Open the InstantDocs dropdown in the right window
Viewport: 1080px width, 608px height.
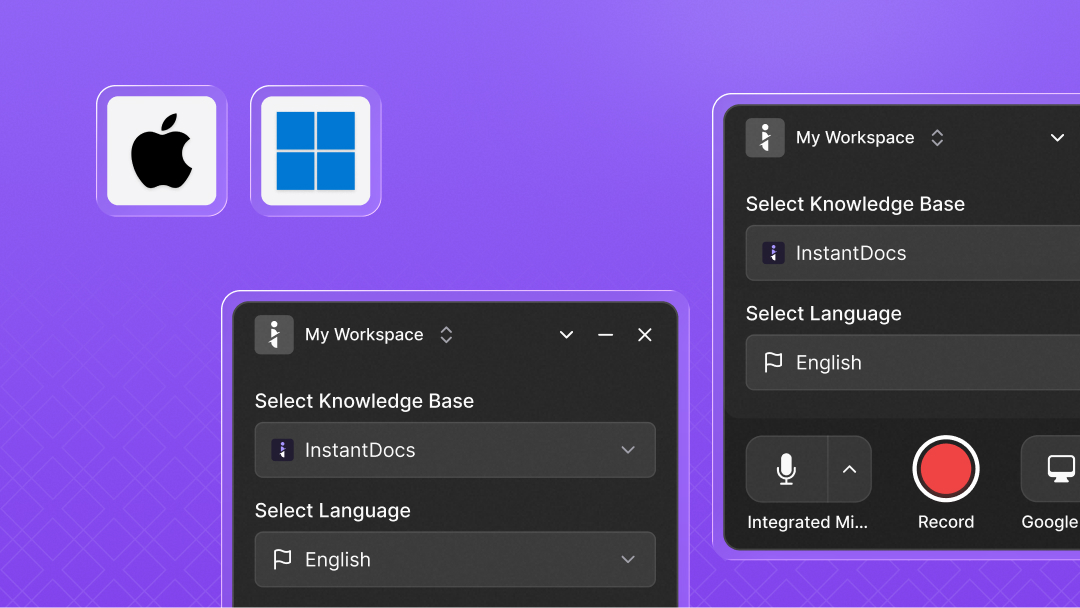point(912,253)
